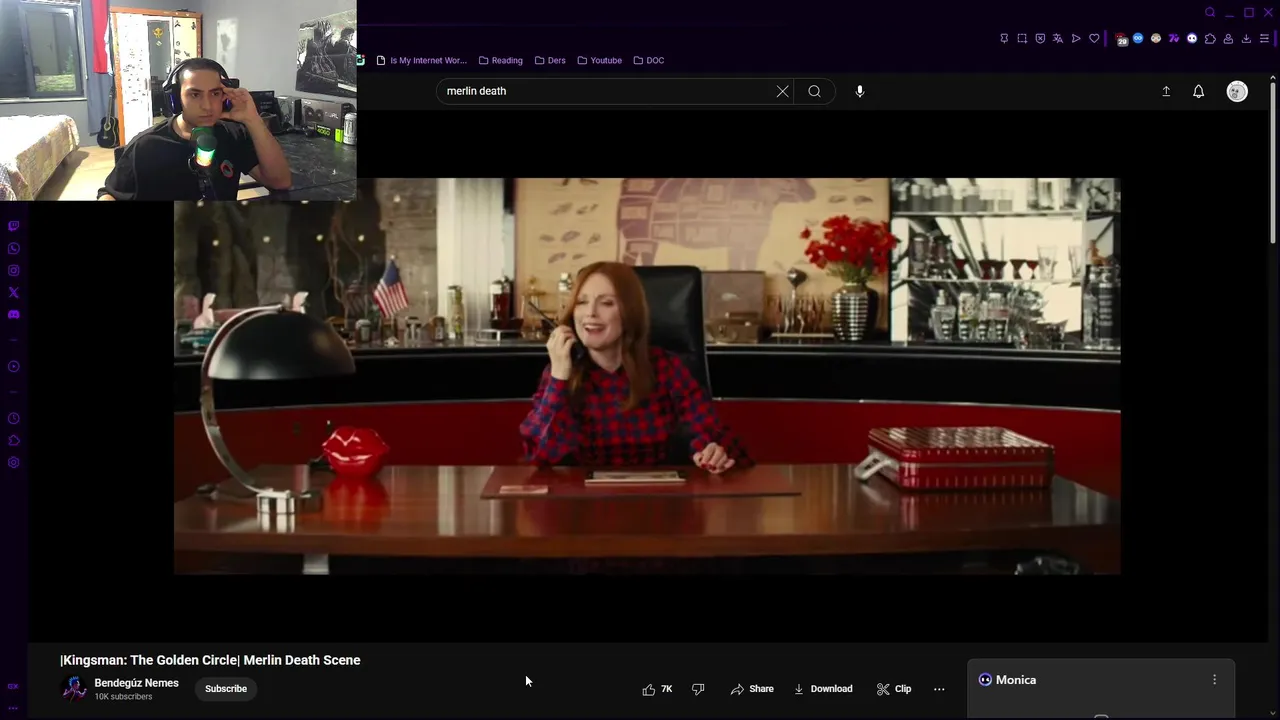The height and width of the screenshot is (720, 1280).
Task: Click the send arrow icon in the toolbar
Action: (1076, 38)
